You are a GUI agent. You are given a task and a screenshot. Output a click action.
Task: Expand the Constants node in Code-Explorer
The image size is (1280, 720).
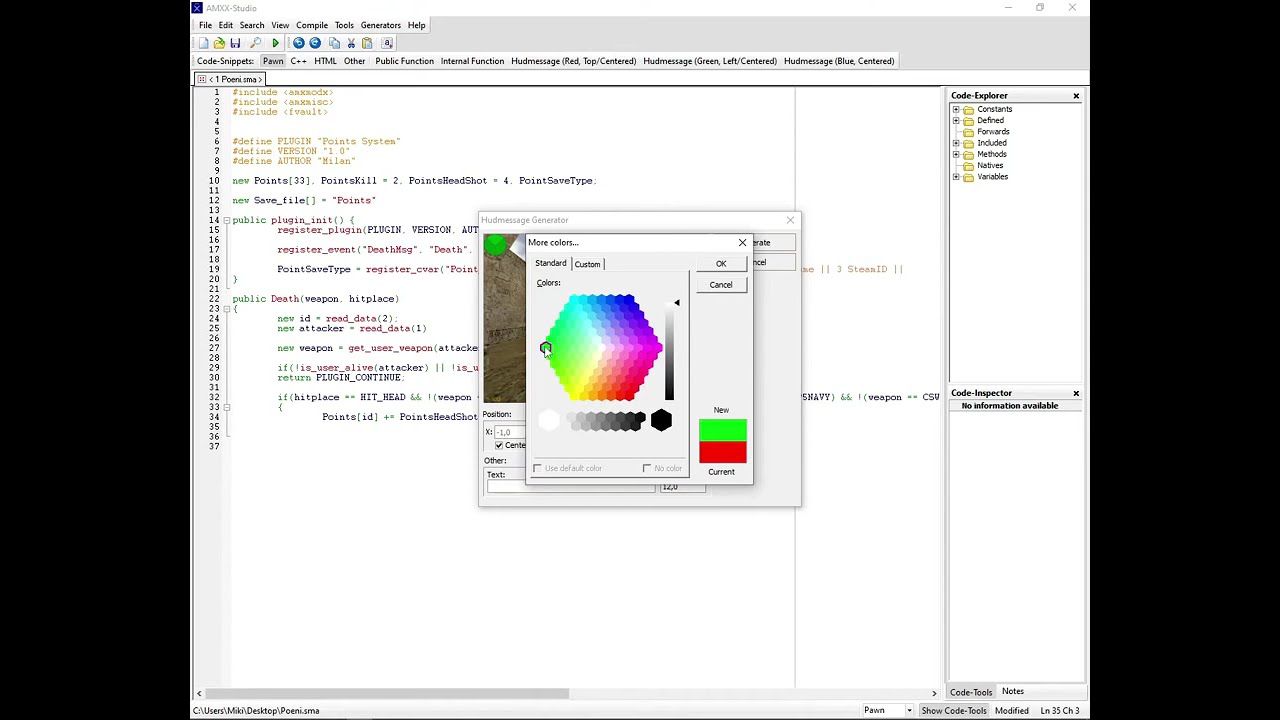[956, 109]
